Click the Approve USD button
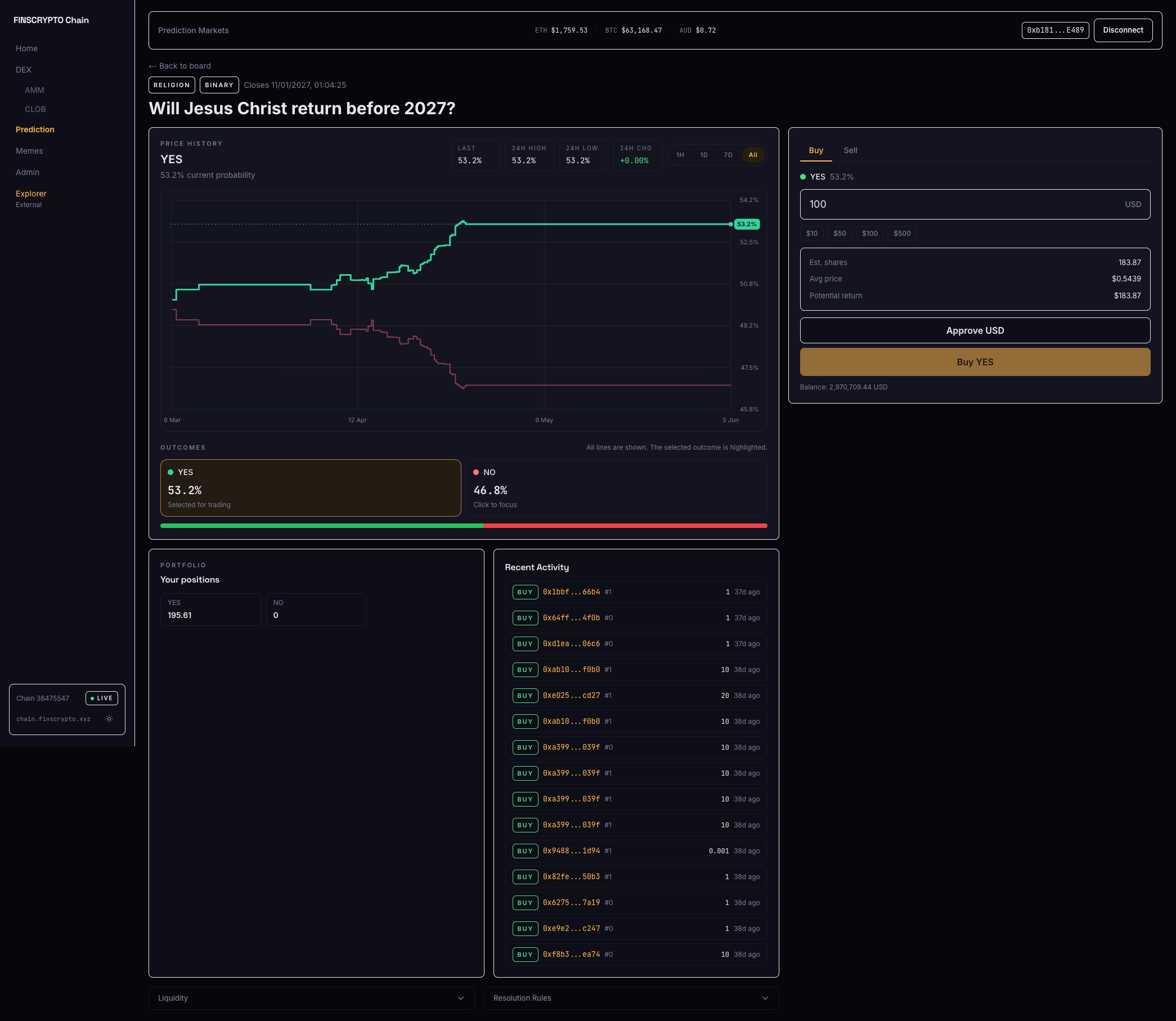 [975, 330]
